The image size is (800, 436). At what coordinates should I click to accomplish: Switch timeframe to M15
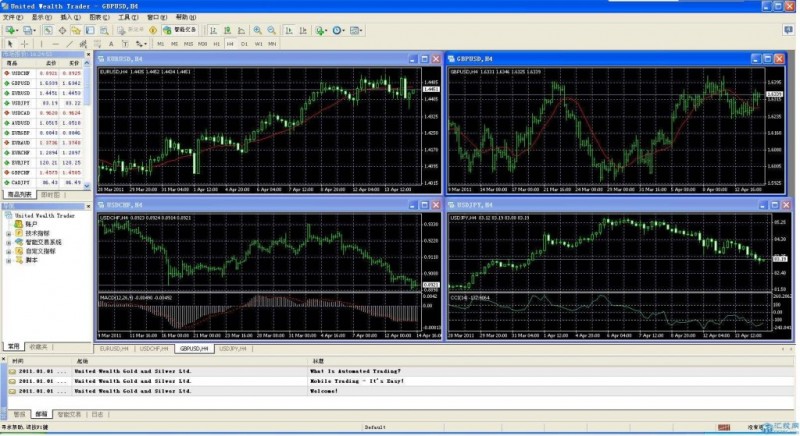(188, 44)
